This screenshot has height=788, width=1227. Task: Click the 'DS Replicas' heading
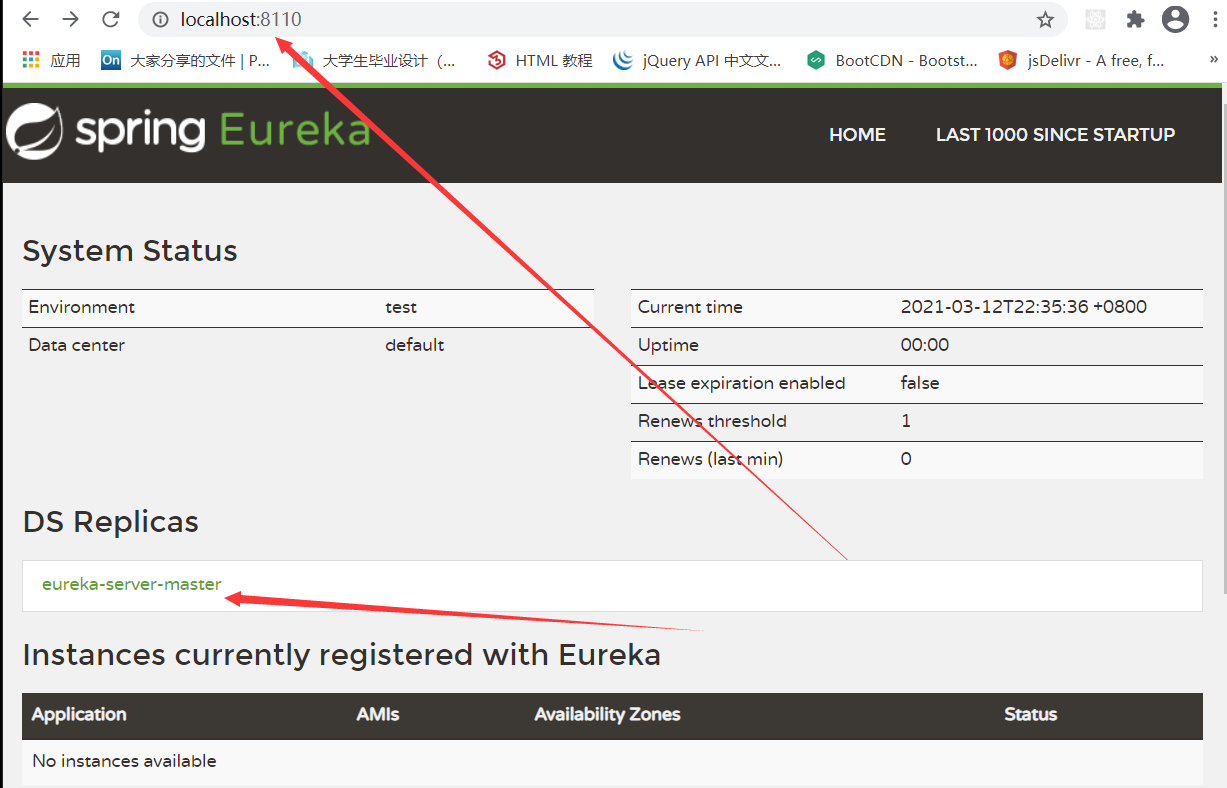click(110, 521)
